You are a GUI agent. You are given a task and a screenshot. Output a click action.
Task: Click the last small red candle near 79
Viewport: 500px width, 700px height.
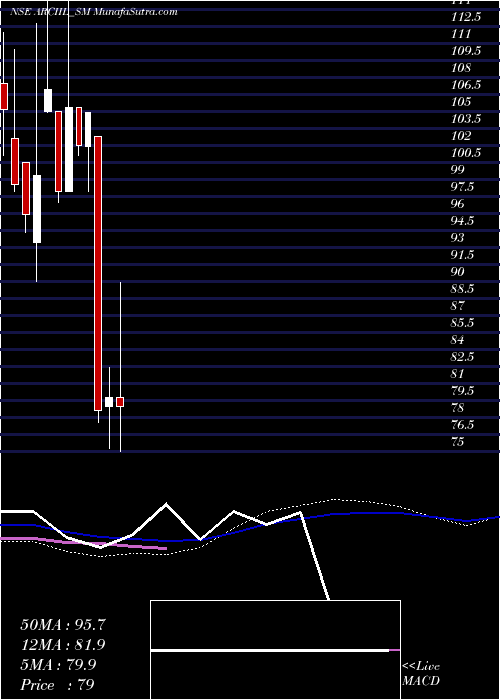pyautogui.click(x=120, y=402)
